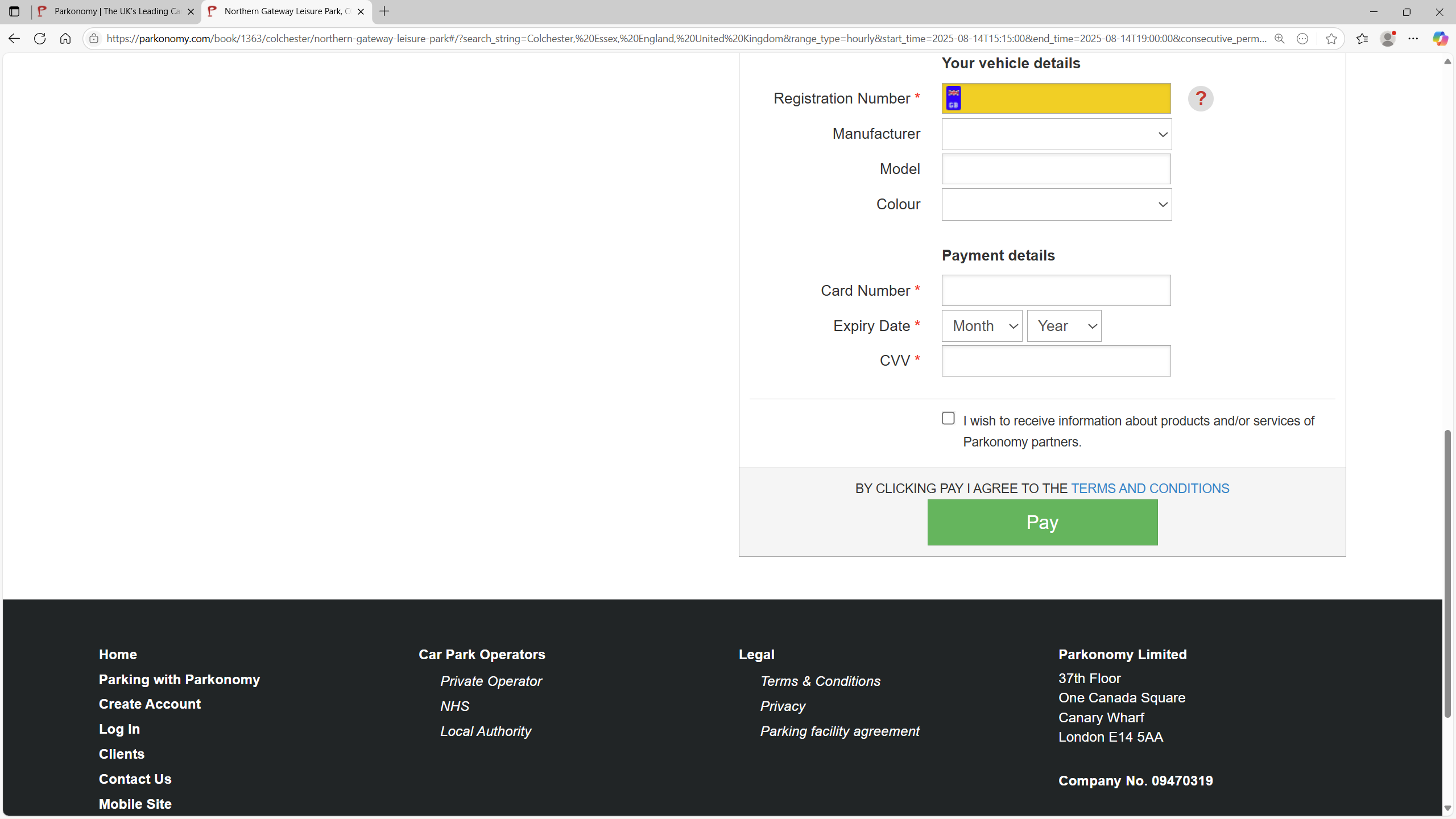Click the 'Your vehicle details' heading
The image size is (1456, 819).
pos(1011,63)
